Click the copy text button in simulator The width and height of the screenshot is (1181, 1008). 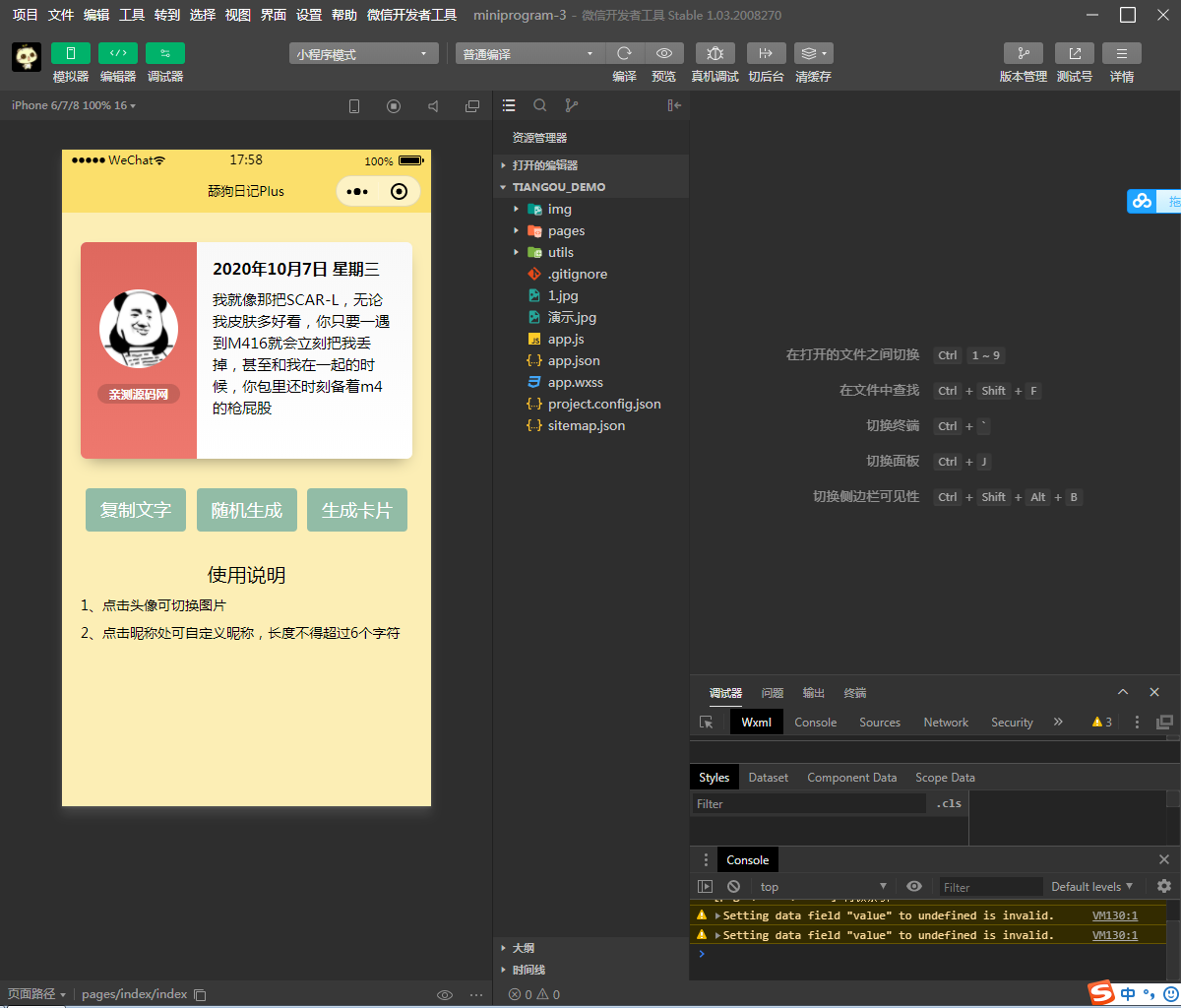click(136, 510)
